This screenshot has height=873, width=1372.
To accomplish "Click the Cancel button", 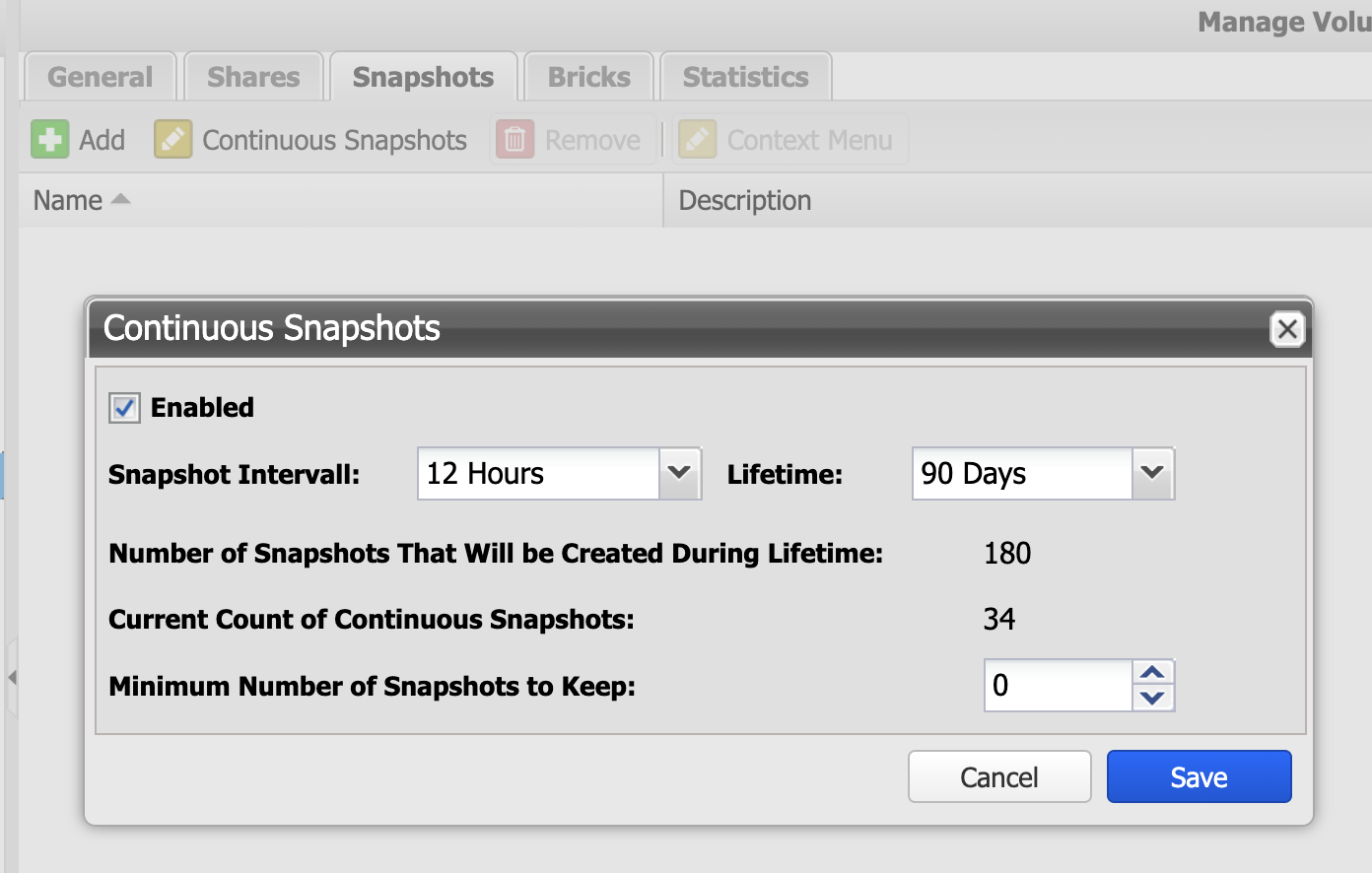I will point(998,777).
